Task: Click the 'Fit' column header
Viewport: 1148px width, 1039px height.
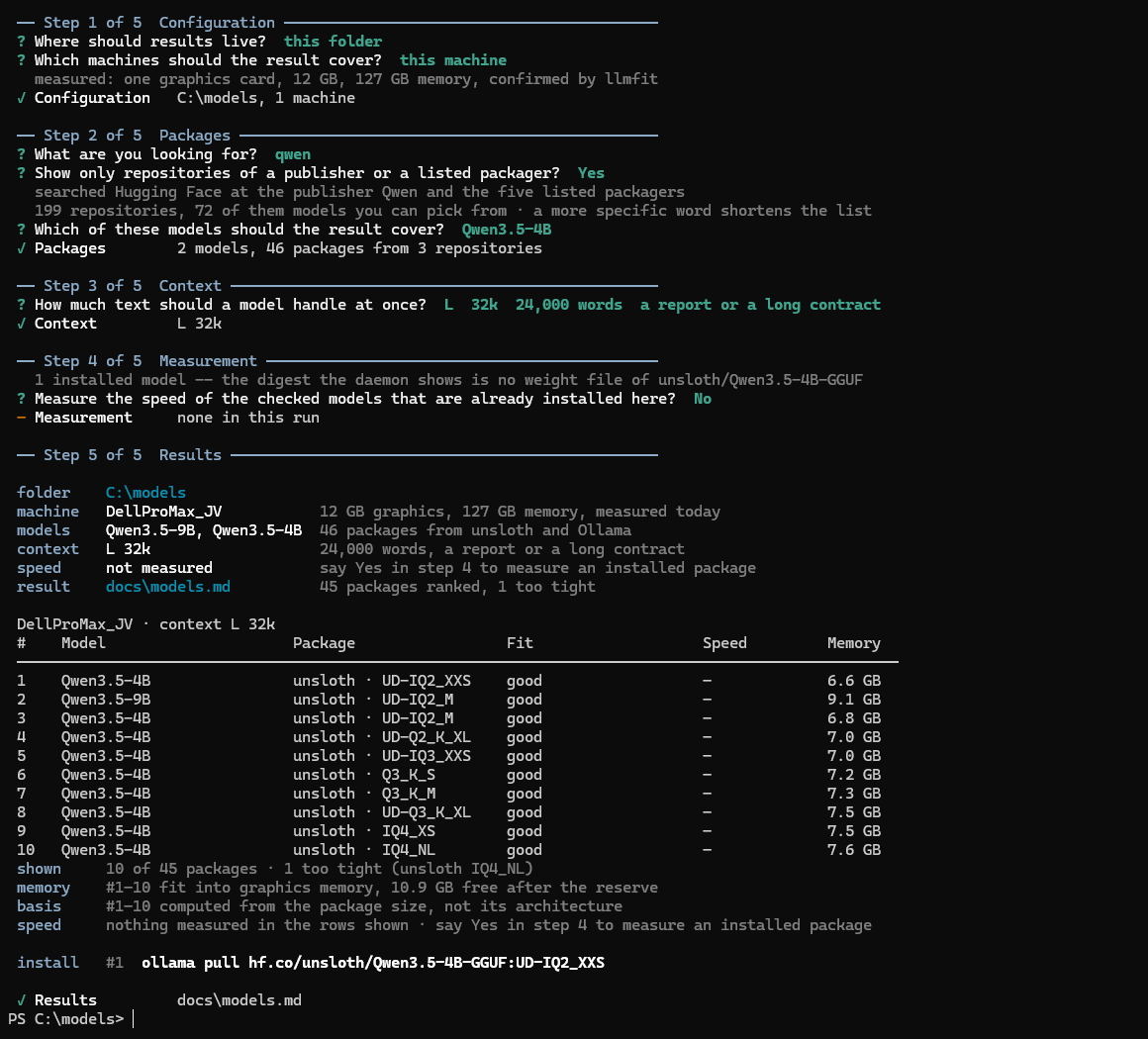Action: pos(520,643)
